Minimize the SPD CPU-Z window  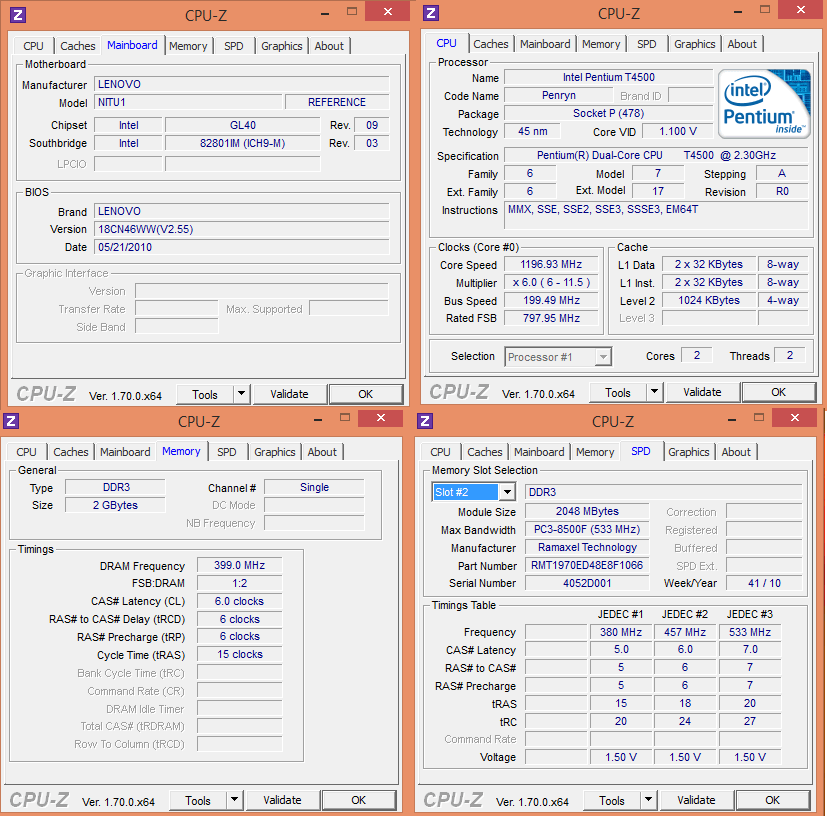point(732,419)
